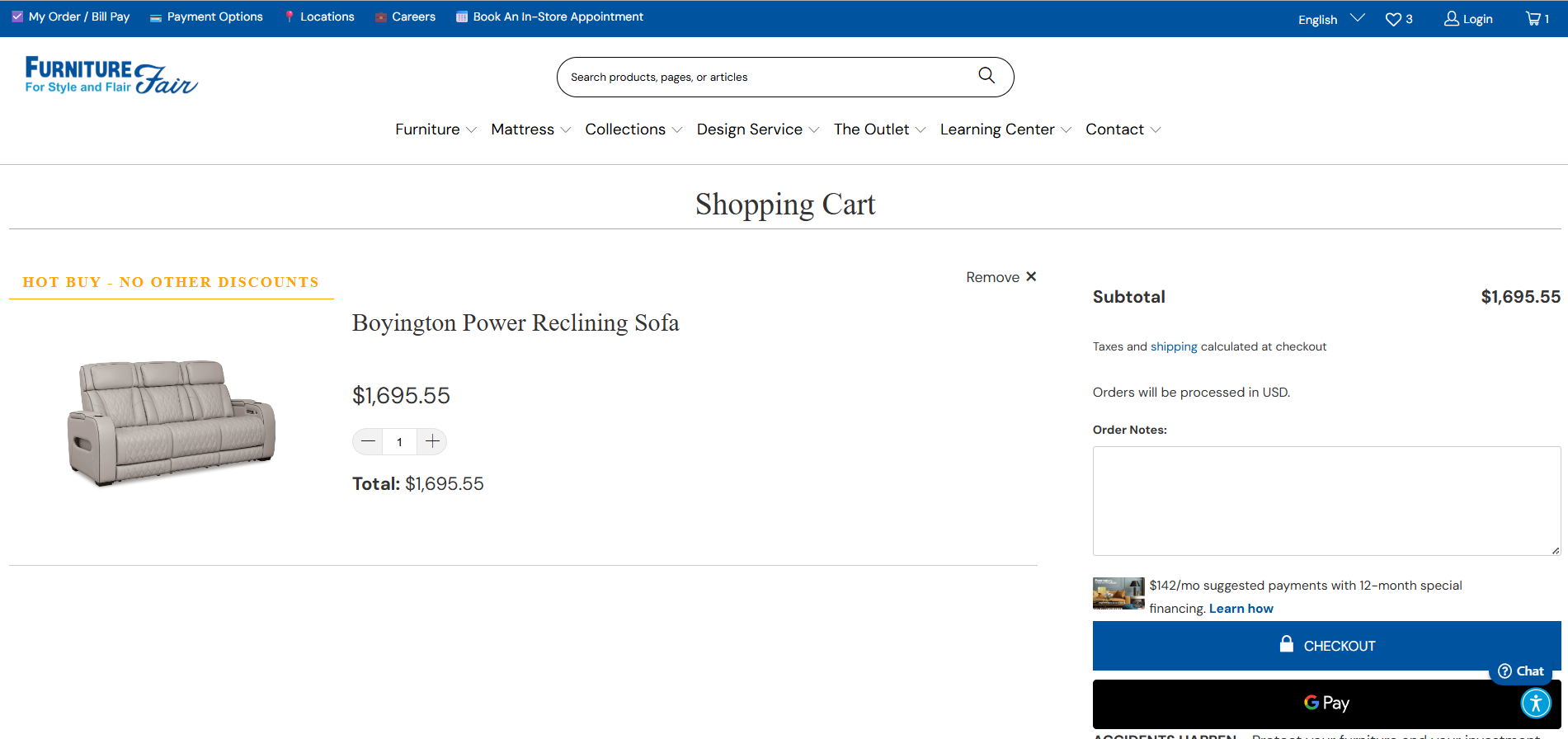Open the shopping cart icon in header

click(1533, 18)
